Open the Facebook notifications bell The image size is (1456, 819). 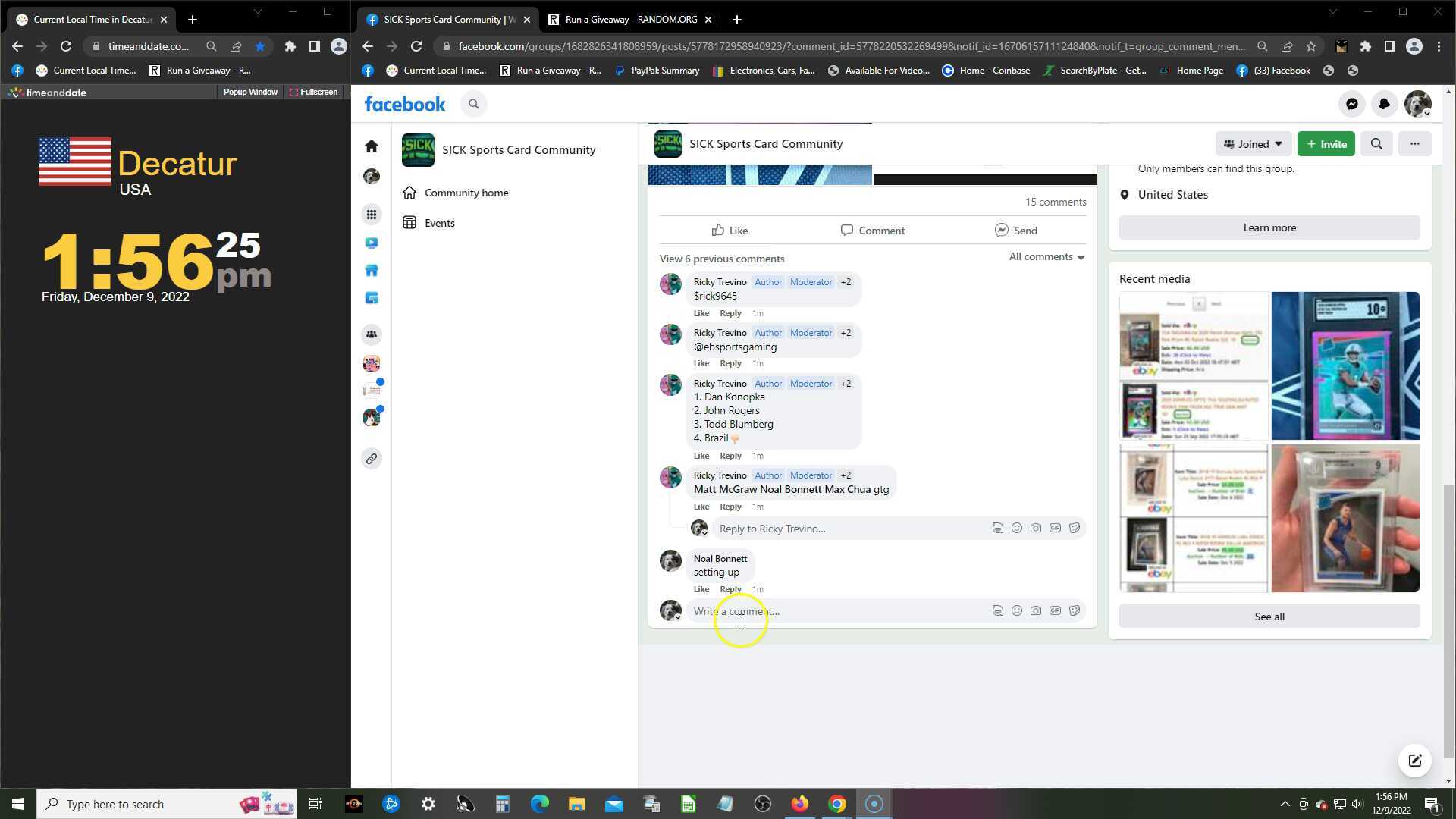[1384, 104]
